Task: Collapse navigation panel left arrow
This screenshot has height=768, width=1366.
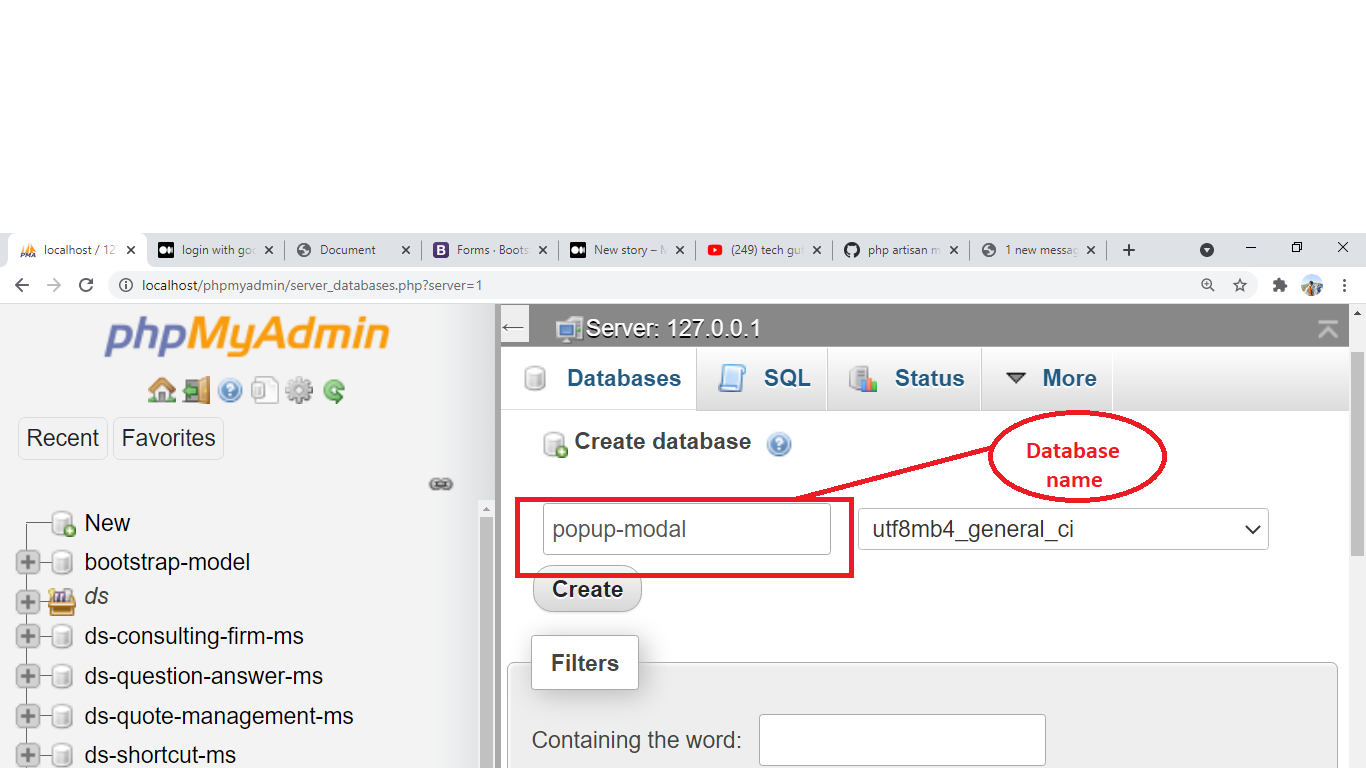Action: [x=513, y=327]
